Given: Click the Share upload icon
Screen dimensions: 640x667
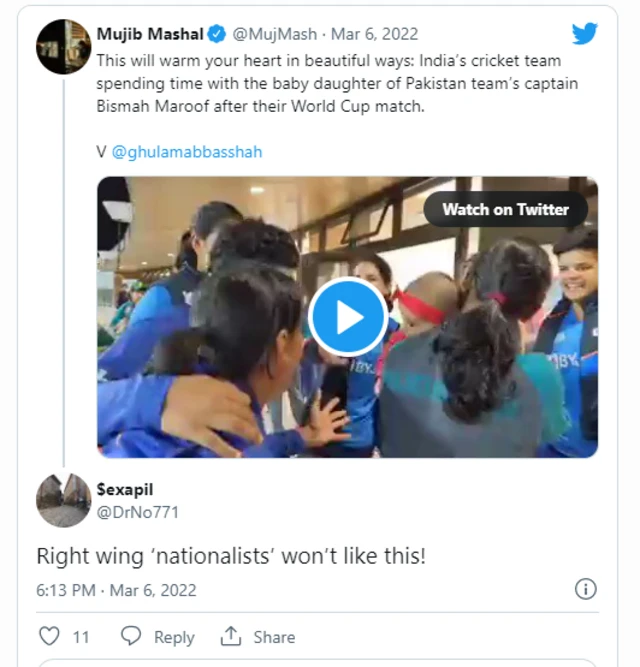Looking at the screenshot, I should (x=232, y=636).
